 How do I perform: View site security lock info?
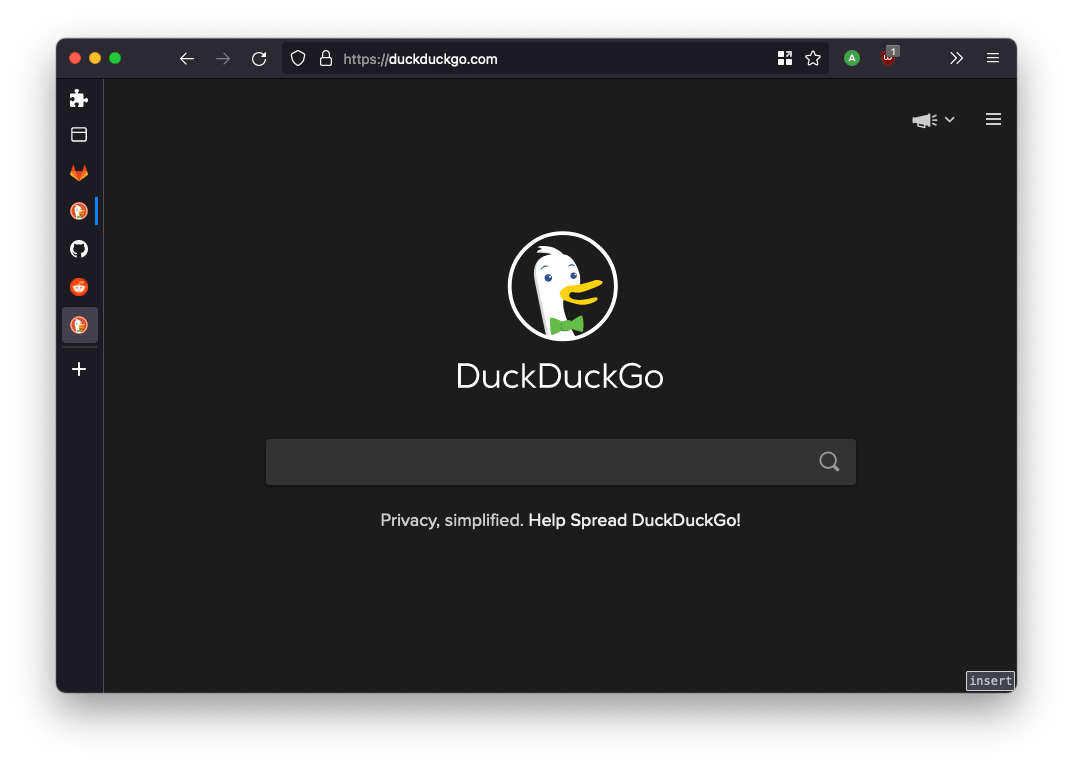coord(326,59)
